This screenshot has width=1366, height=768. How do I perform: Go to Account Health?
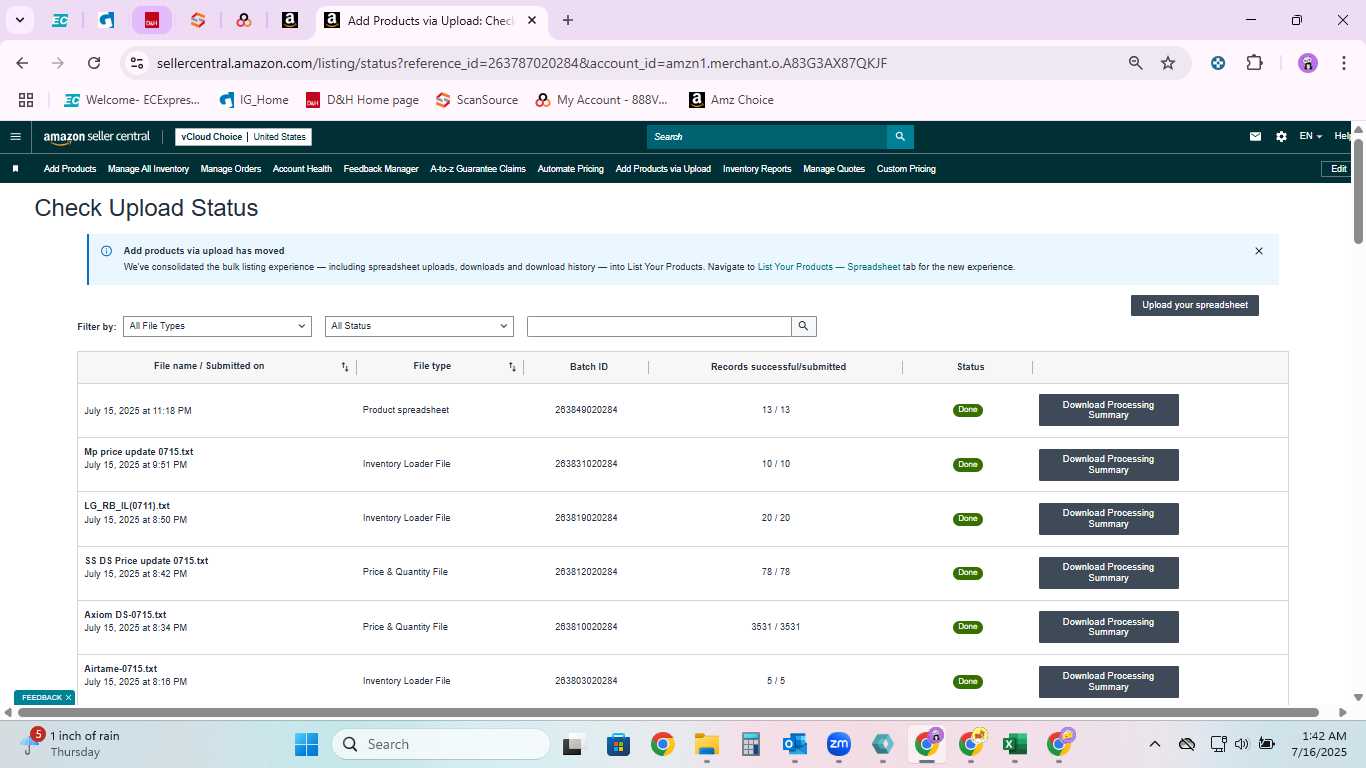click(x=302, y=169)
